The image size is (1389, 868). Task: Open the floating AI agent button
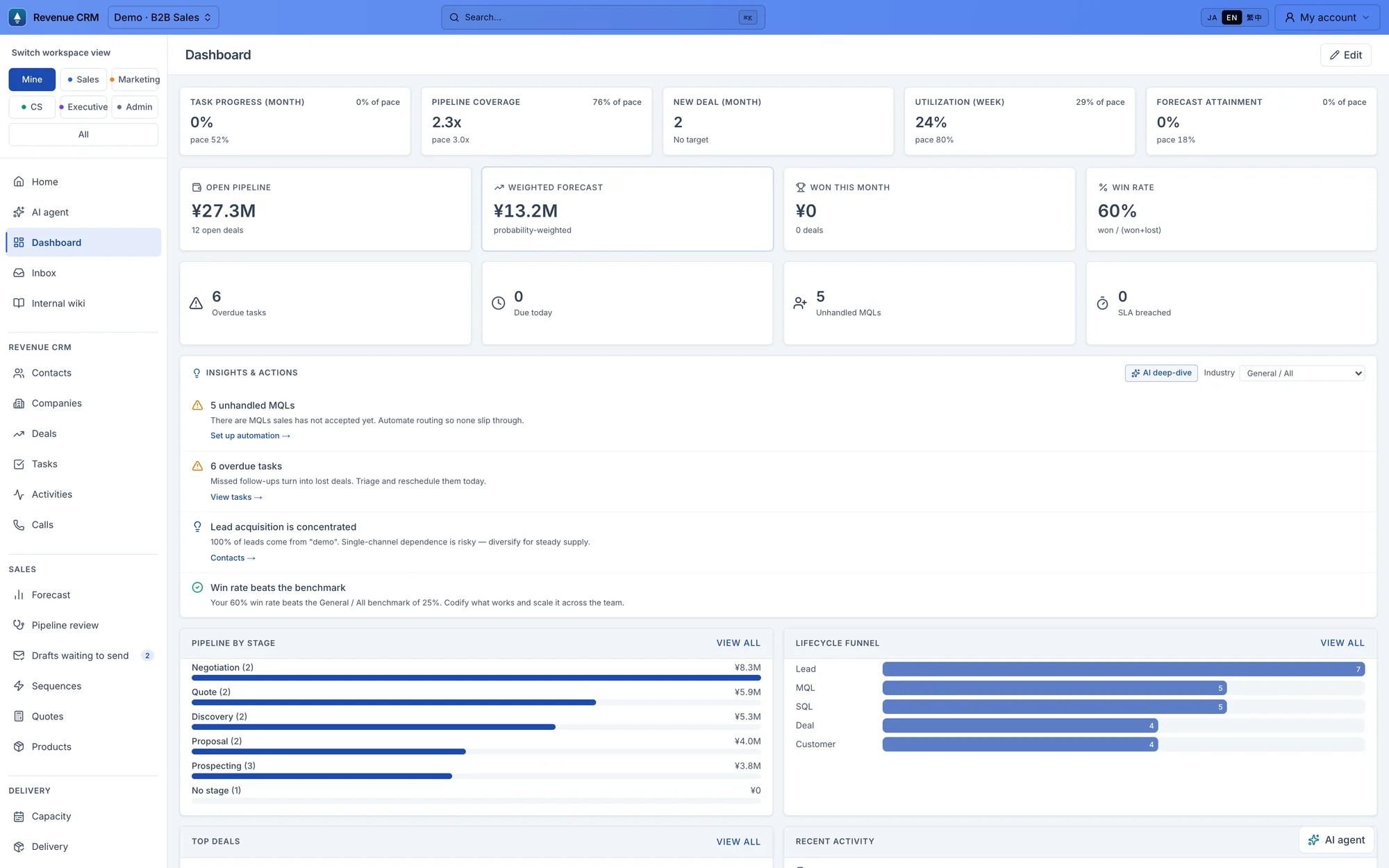tap(1336, 840)
